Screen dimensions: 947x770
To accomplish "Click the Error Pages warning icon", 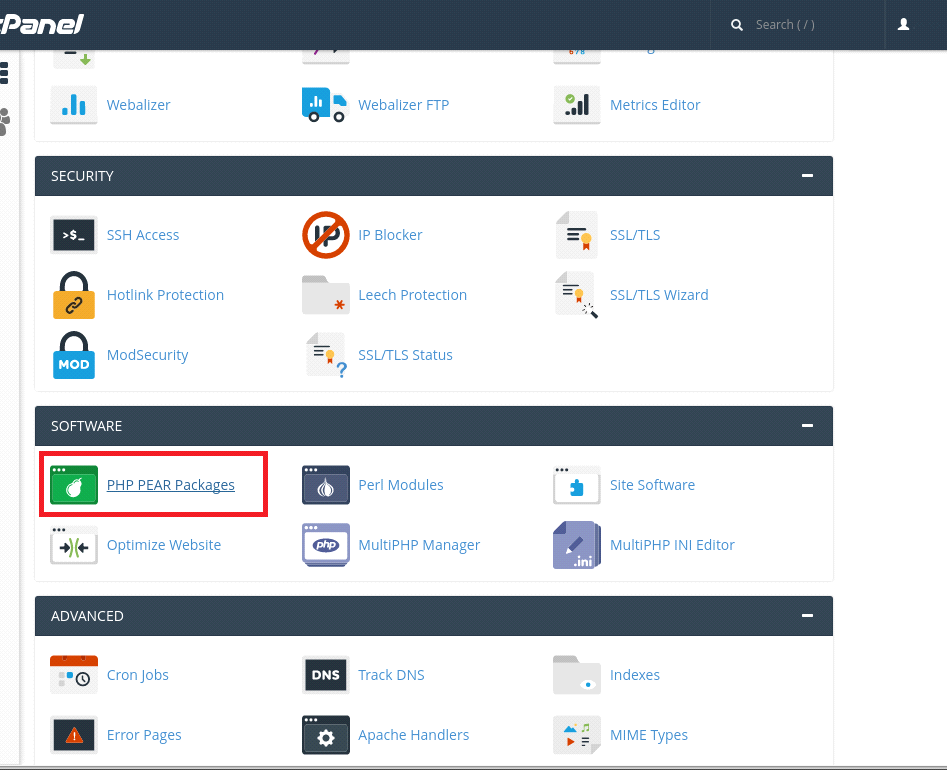I will coord(74,735).
